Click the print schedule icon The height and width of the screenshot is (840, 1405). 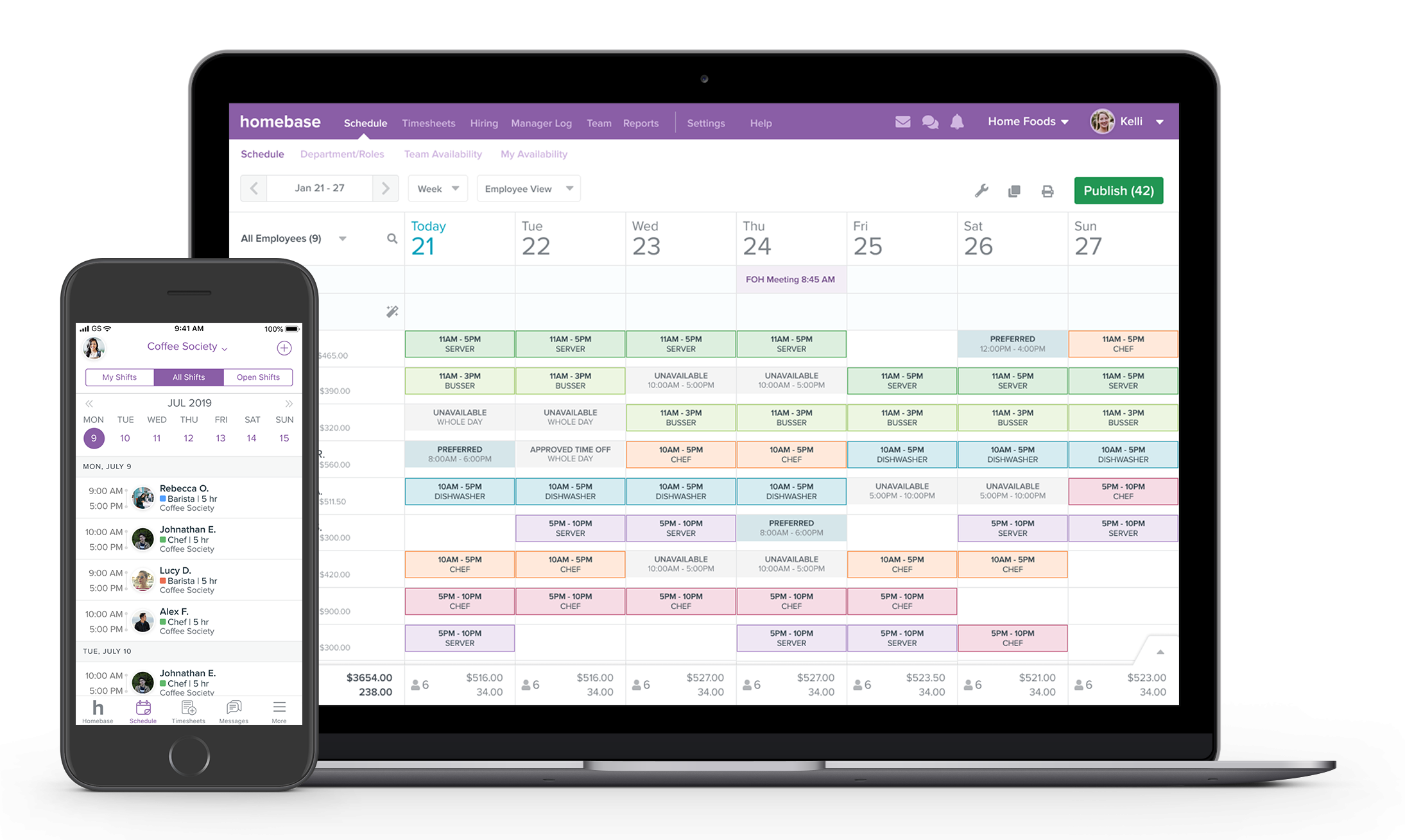(1046, 191)
